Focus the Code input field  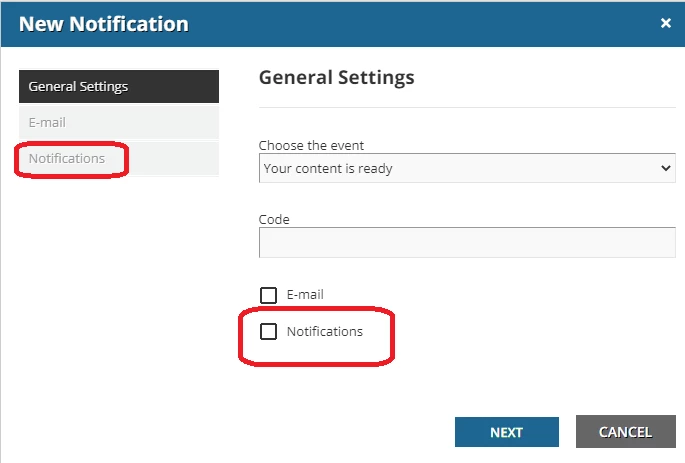(467, 243)
